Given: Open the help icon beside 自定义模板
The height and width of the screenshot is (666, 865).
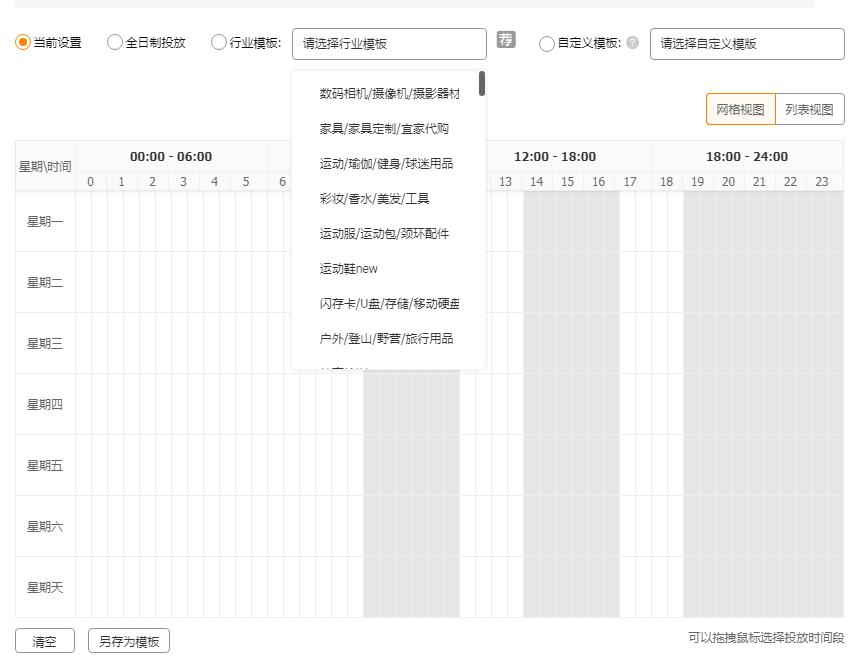Looking at the screenshot, I should coord(632,43).
